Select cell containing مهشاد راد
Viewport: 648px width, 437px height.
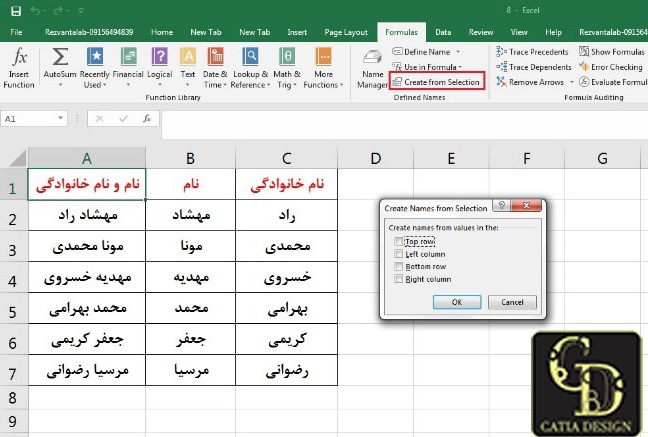[x=87, y=215]
